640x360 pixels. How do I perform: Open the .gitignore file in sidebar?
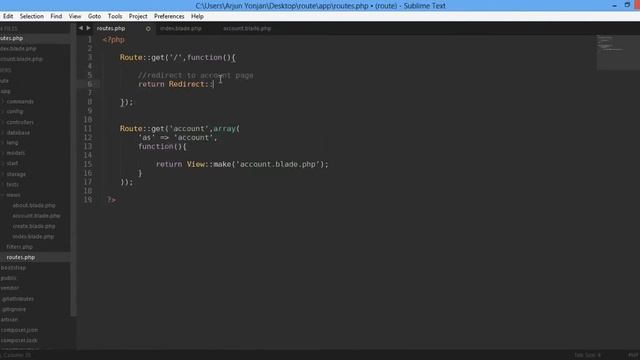13,309
